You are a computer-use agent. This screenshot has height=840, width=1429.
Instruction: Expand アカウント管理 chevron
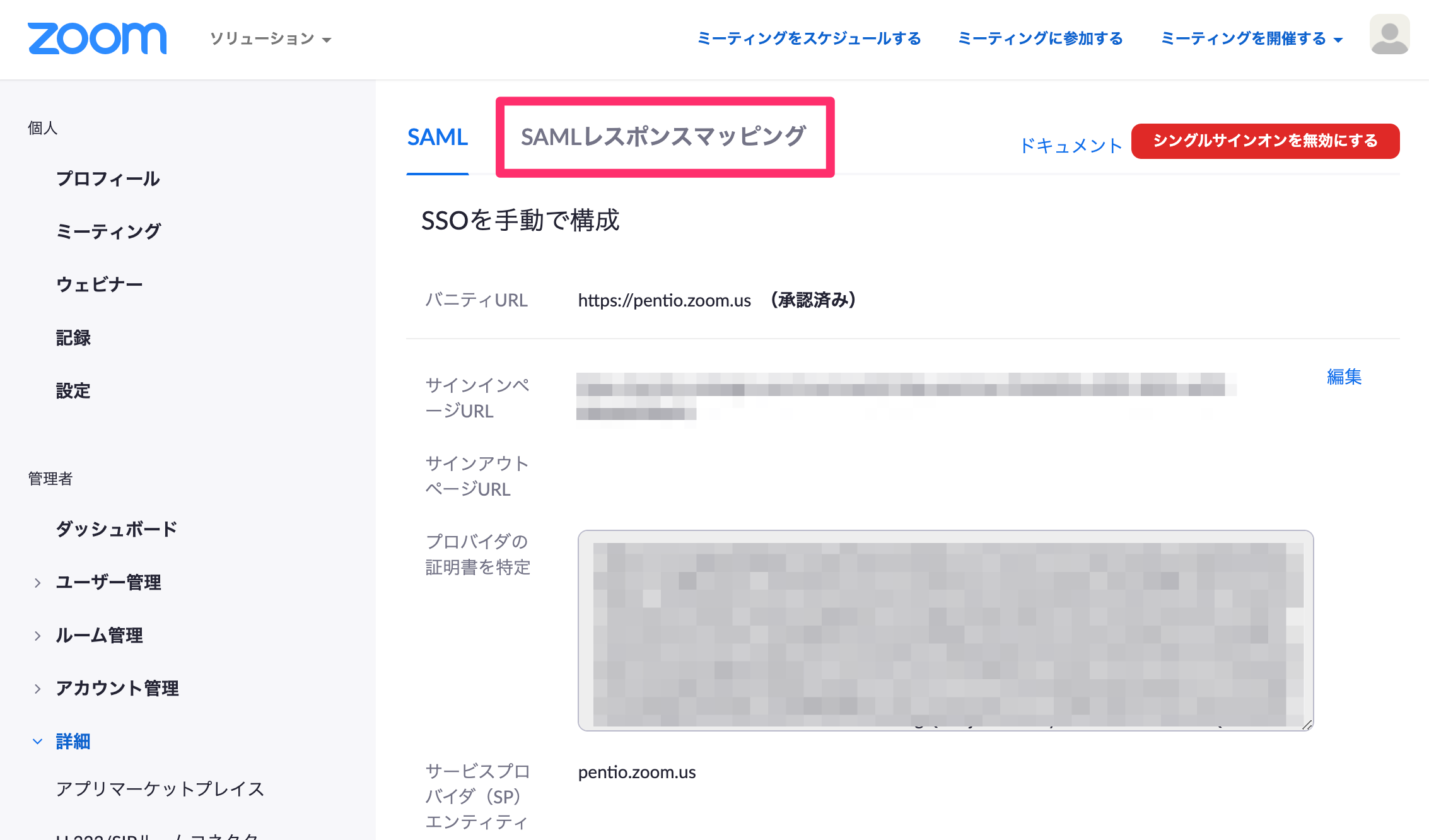(38, 689)
